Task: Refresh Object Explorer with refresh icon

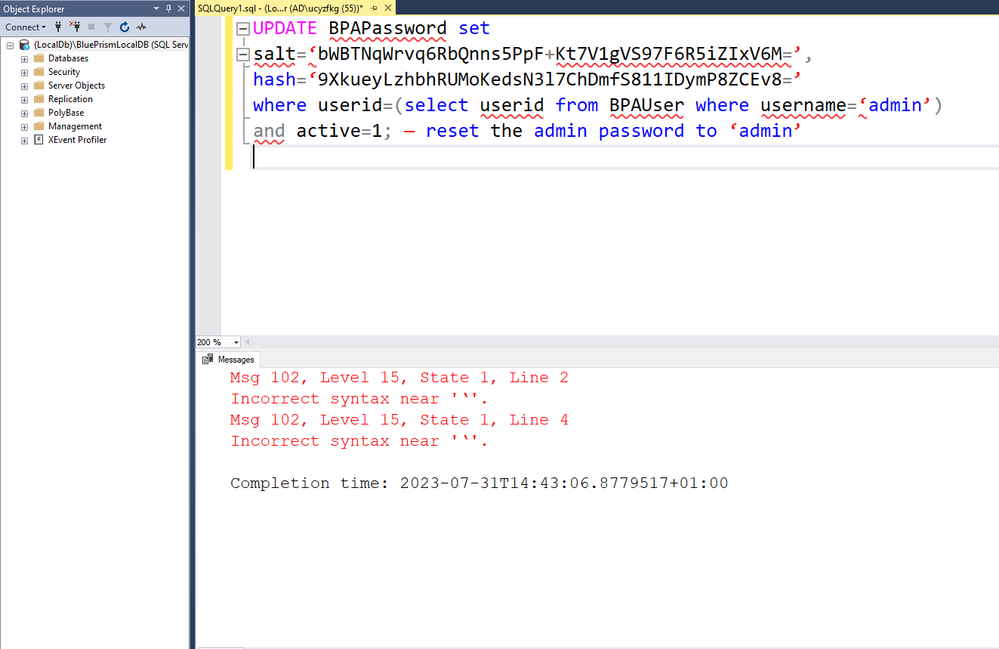Action: [x=124, y=27]
